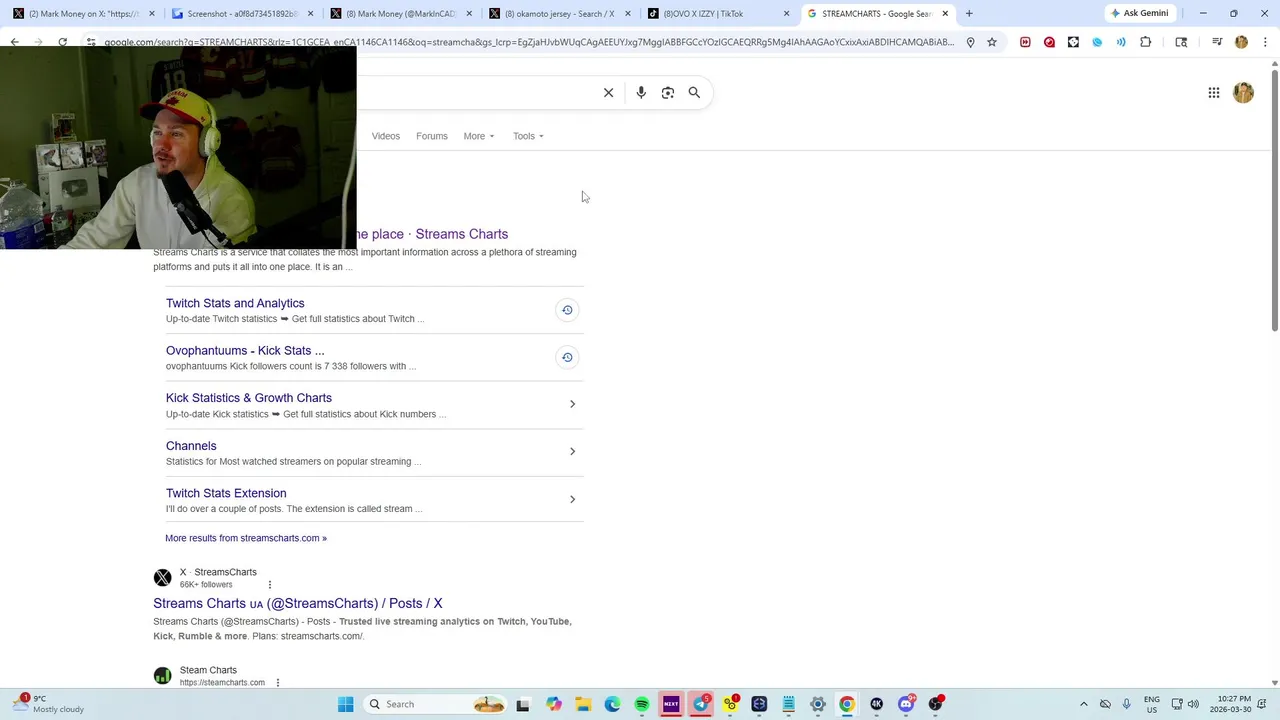Open Streams Charts (@StreamsCharts) / Posts / X
The image size is (1280, 720).
point(298,604)
